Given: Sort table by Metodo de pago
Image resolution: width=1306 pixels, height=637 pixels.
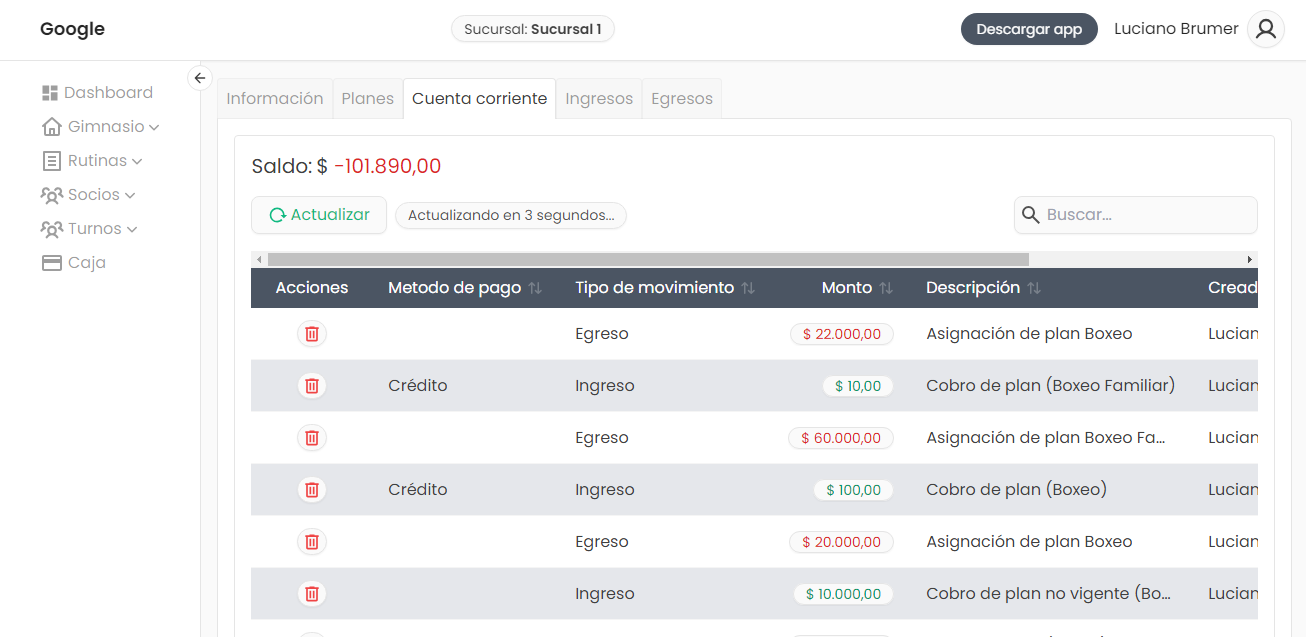Looking at the screenshot, I should [535, 288].
